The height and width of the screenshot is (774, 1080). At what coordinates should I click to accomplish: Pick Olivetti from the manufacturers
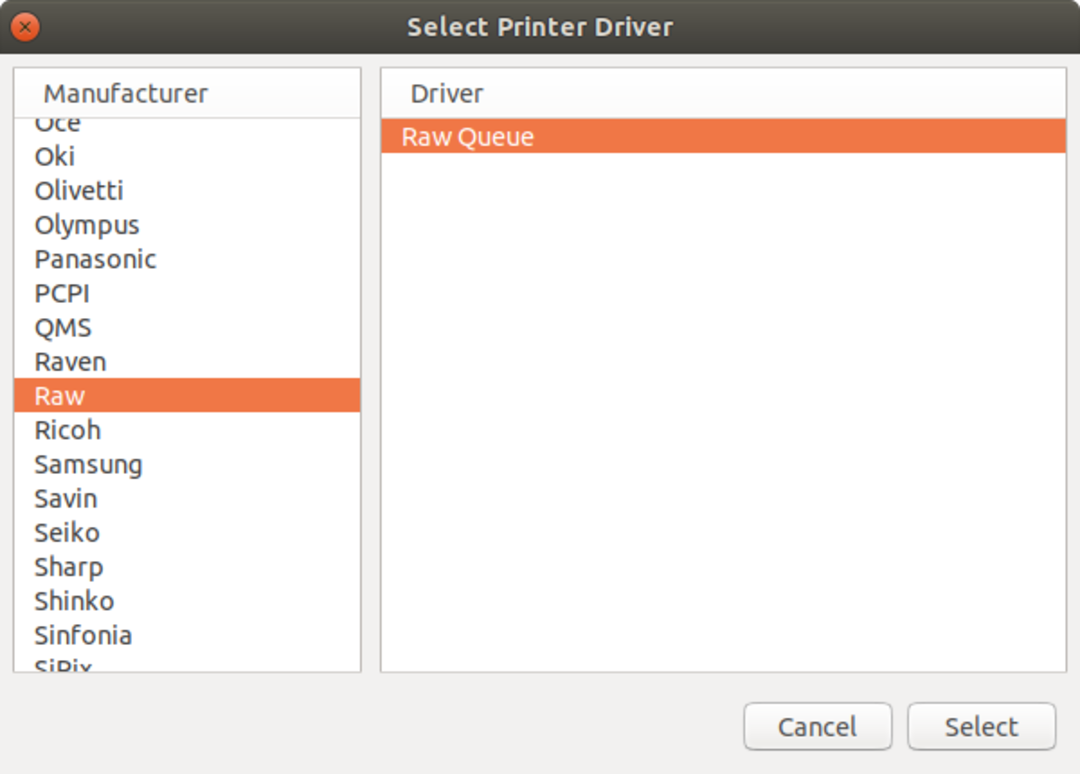tap(79, 191)
